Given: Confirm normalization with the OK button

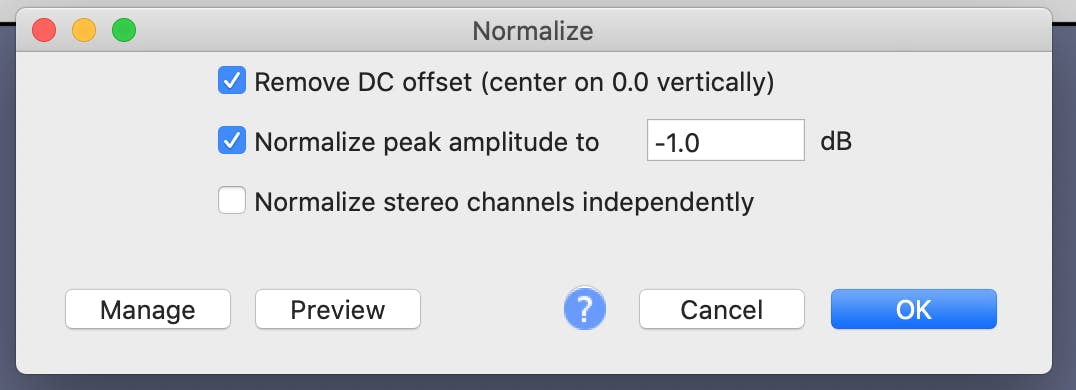Looking at the screenshot, I should pyautogui.click(x=913, y=309).
